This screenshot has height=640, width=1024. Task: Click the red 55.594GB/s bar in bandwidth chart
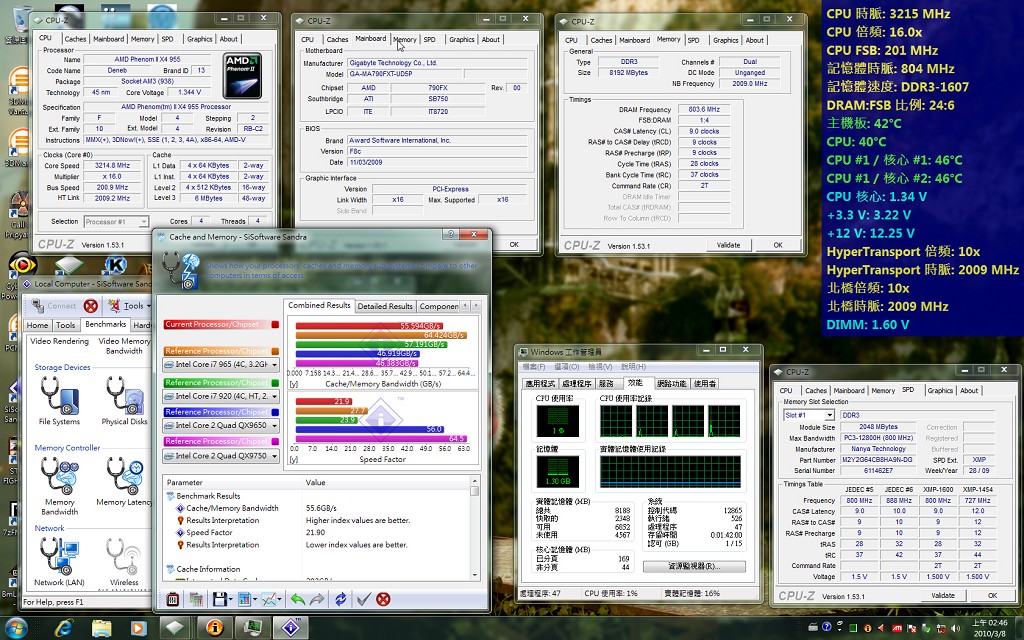pyautogui.click(x=369, y=325)
